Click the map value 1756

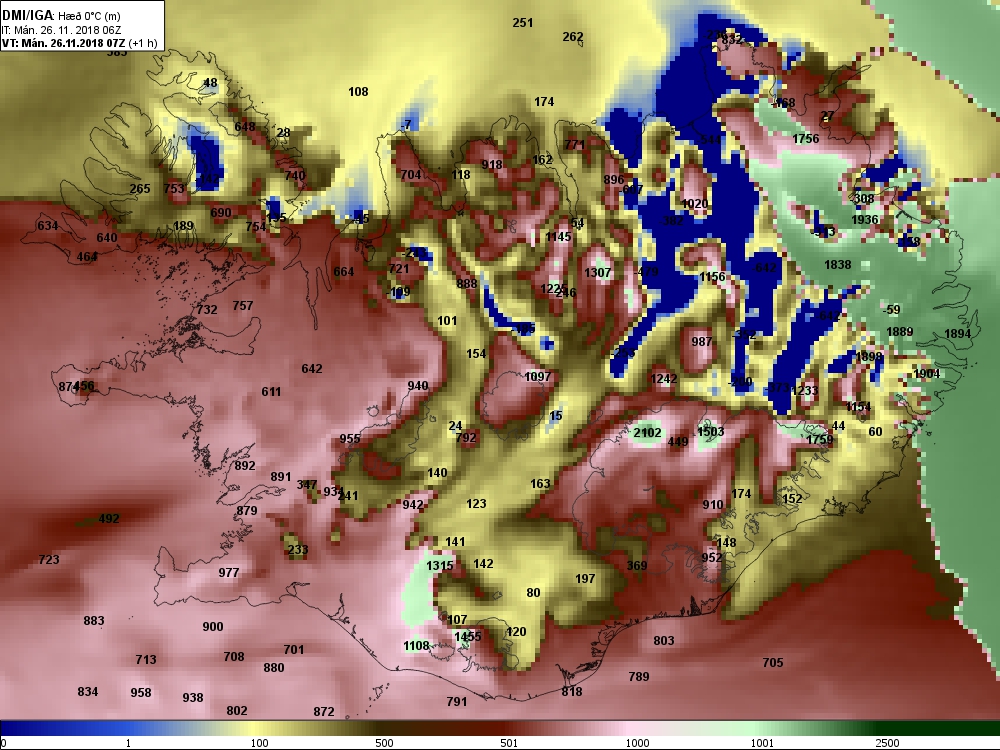pyautogui.click(x=805, y=138)
